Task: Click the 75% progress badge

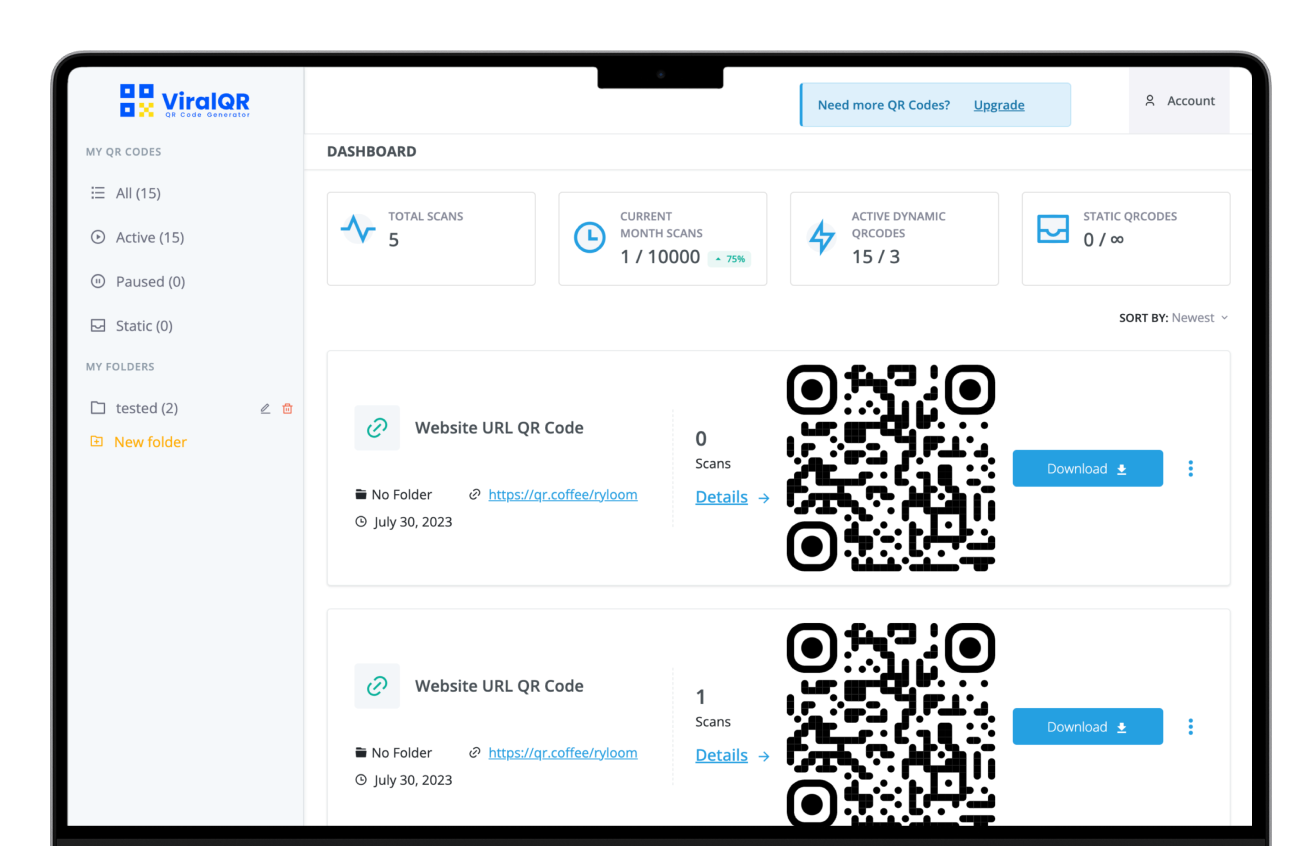Action: click(x=730, y=257)
